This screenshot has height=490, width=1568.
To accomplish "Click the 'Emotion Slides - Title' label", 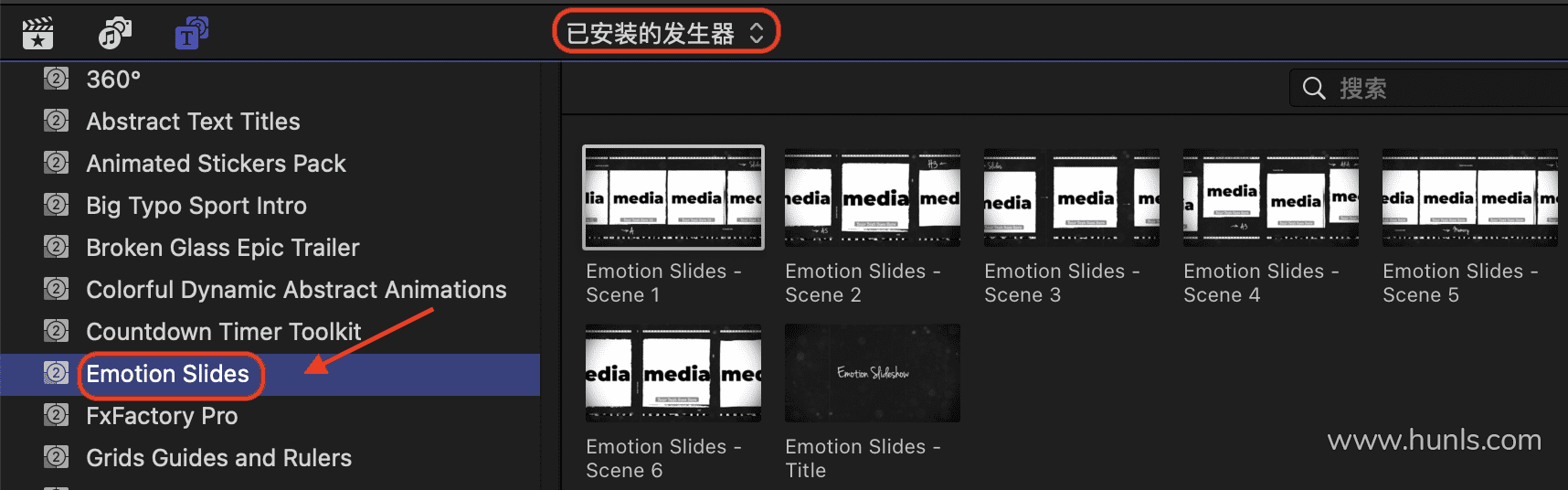I will point(863,459).
